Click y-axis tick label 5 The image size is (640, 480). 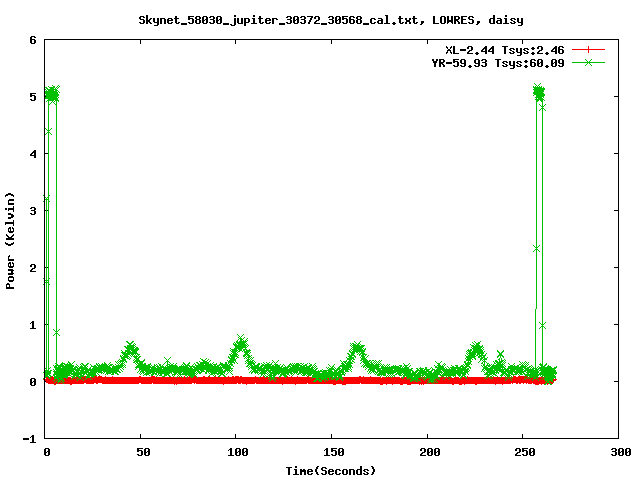(33, 97)
